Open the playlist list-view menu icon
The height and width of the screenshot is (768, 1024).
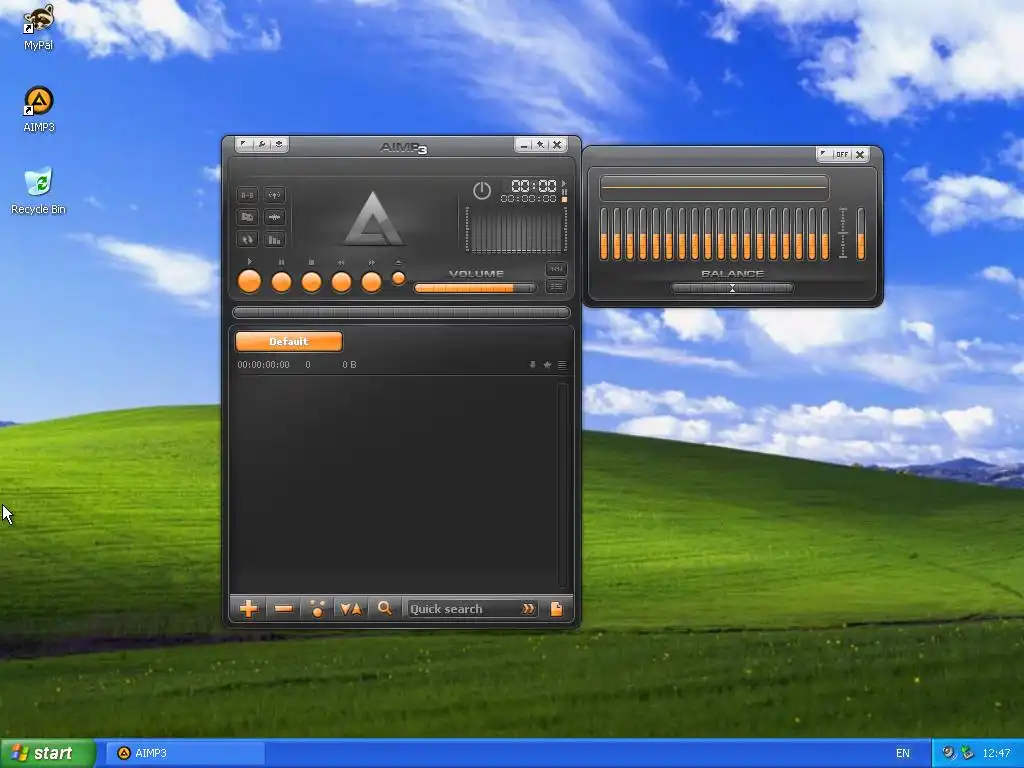tap(562, 365)
